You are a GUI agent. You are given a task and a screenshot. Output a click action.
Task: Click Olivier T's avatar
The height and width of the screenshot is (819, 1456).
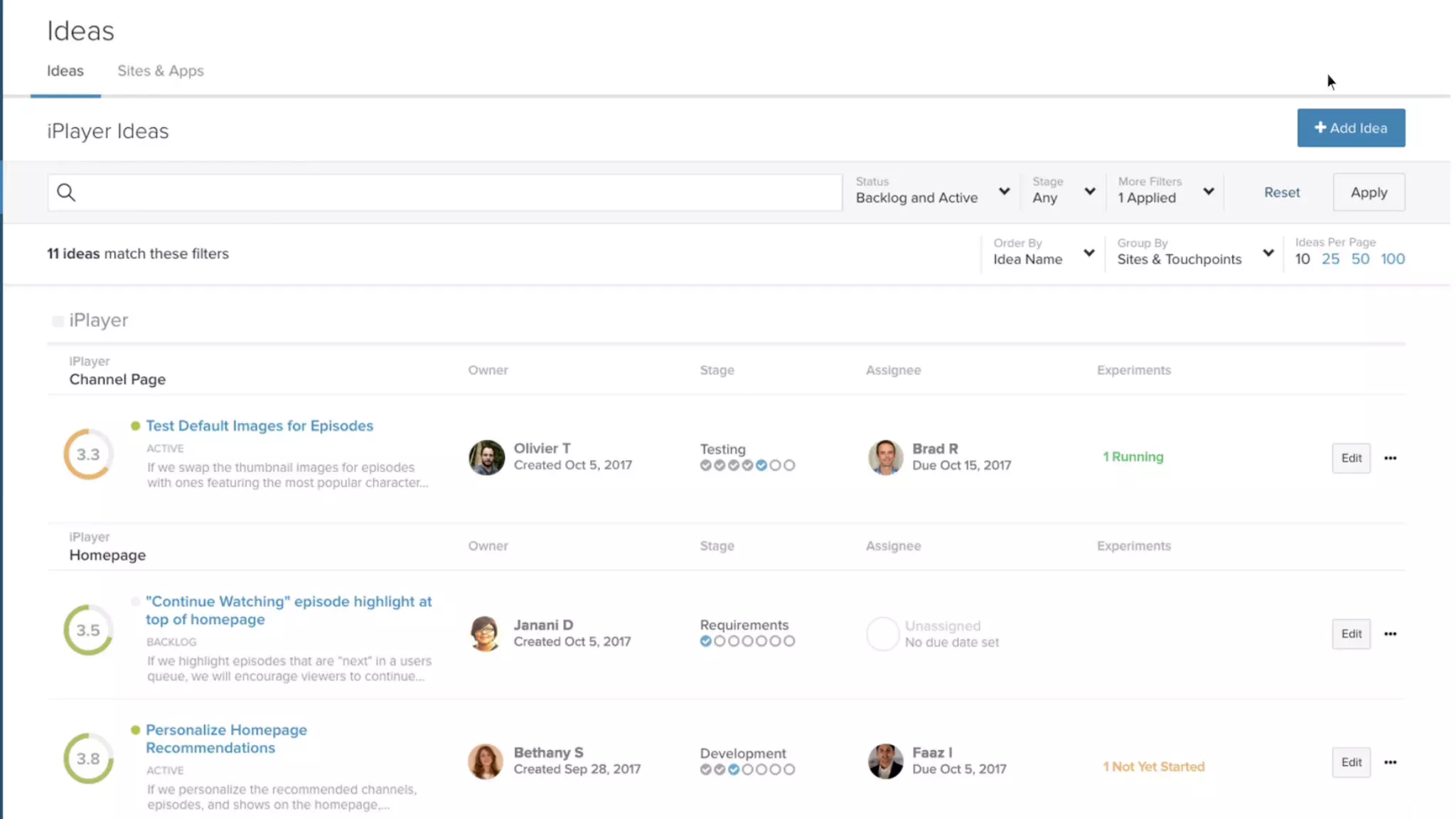pyautogui.click(x=486, y=457)
